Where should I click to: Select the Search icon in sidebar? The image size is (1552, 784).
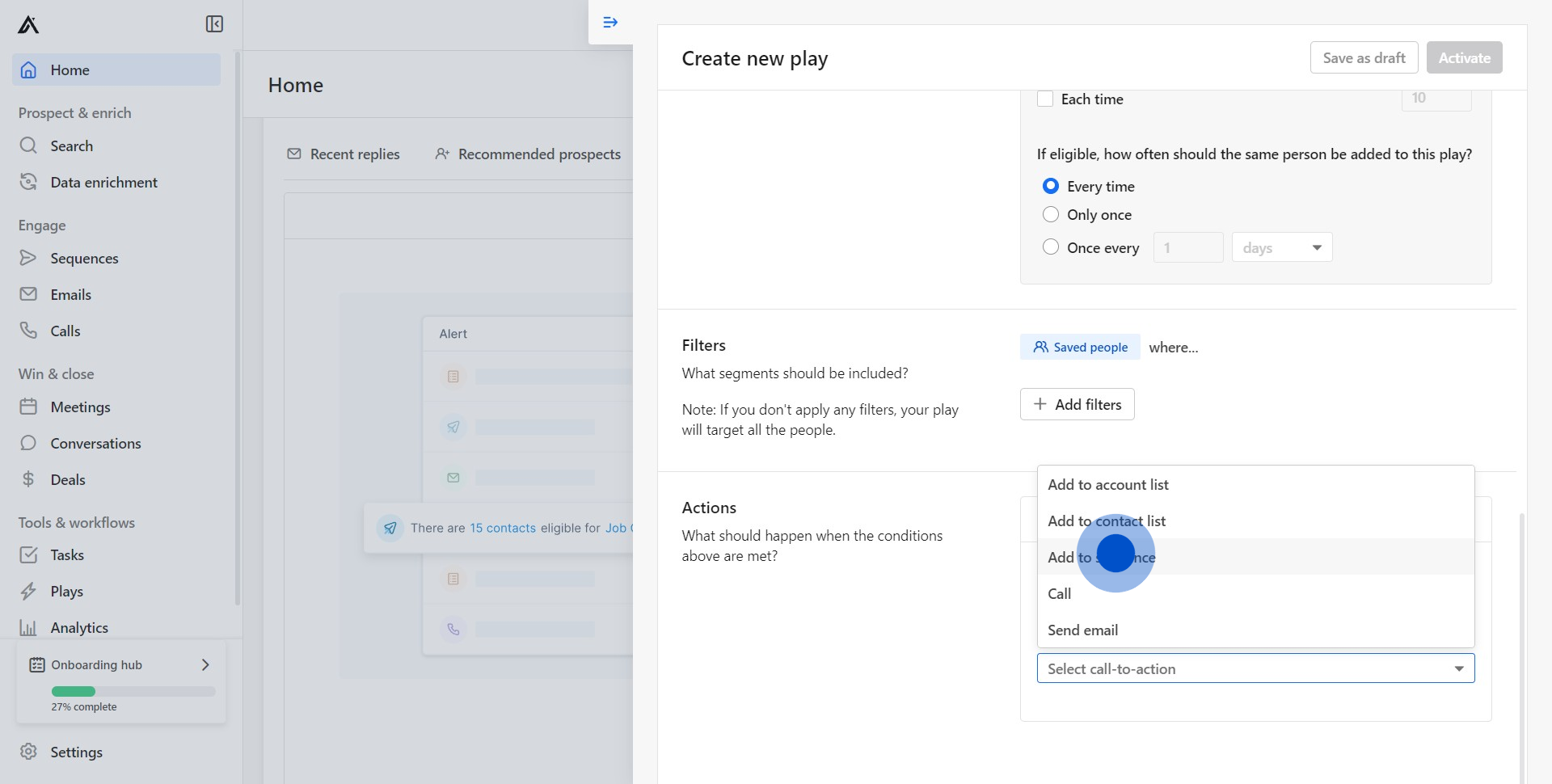coord(28,145)
